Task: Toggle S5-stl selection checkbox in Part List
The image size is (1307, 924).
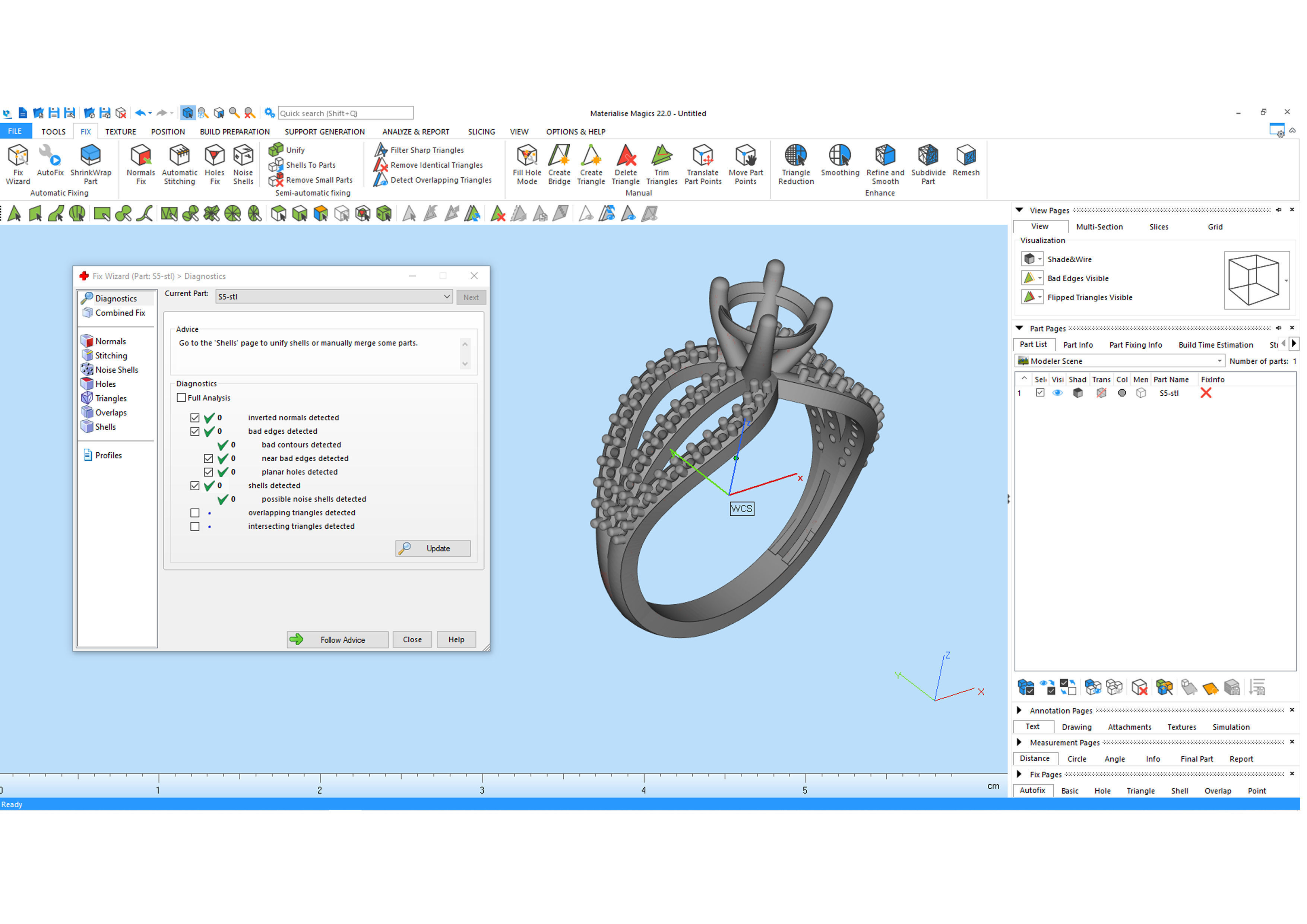Action: tap(1040, 393)
